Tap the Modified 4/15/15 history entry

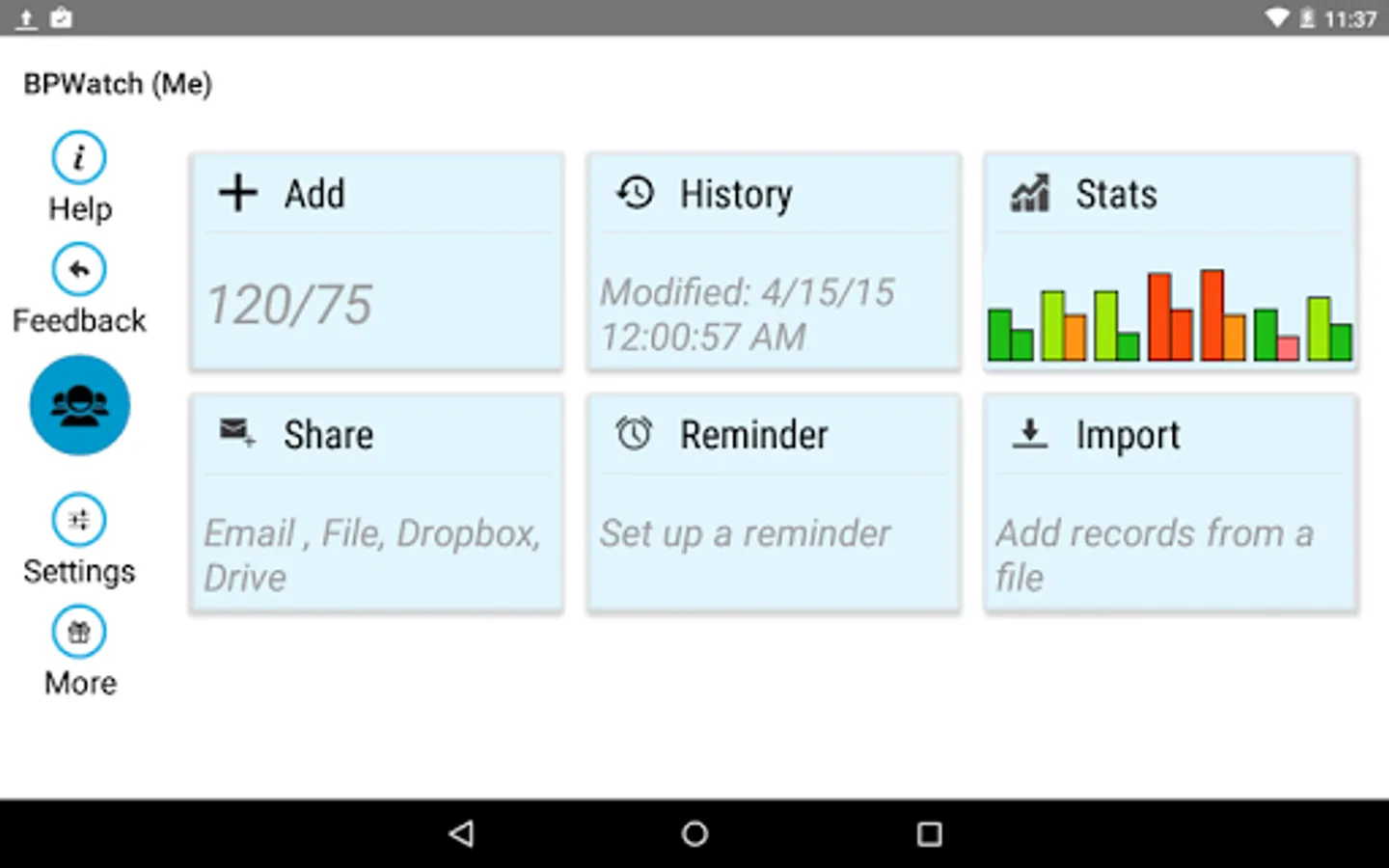click(748, 314)
